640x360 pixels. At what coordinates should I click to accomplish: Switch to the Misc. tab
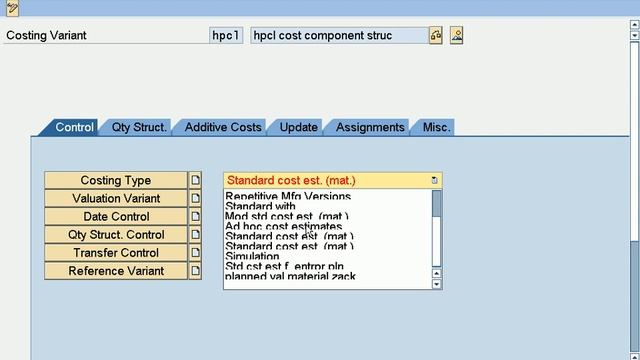tap(436, 127)
